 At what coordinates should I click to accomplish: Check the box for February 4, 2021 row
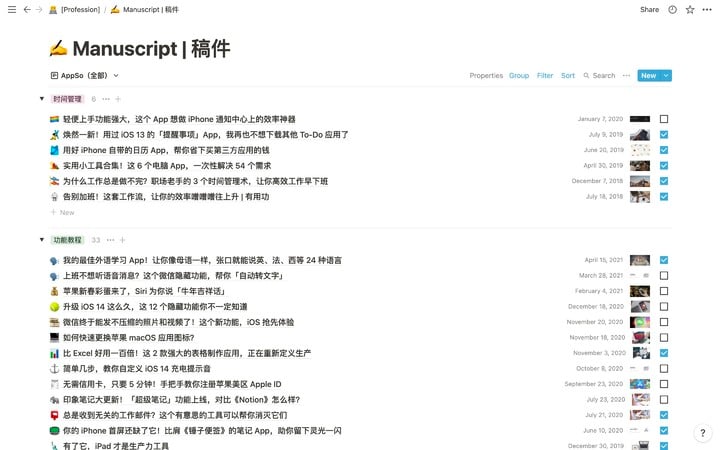coord(664,292)
